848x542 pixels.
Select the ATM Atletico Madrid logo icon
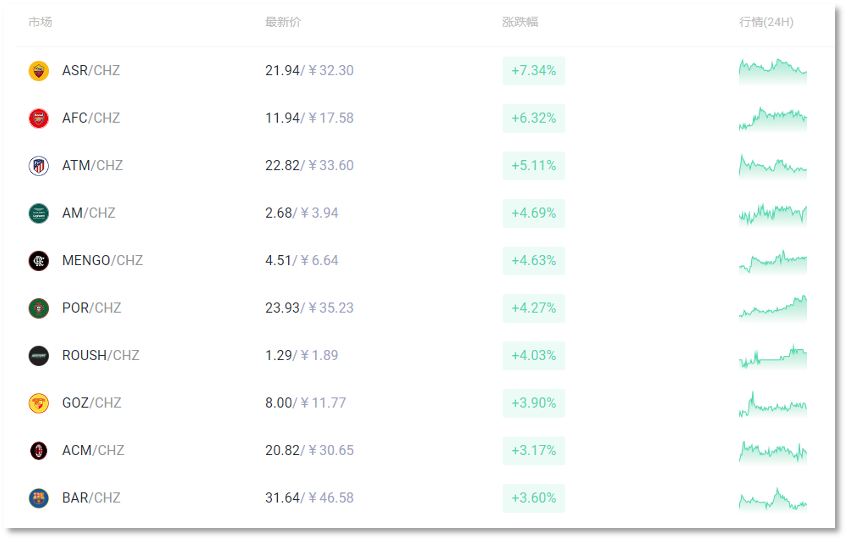pyautogui.click(x=38, y=166)
